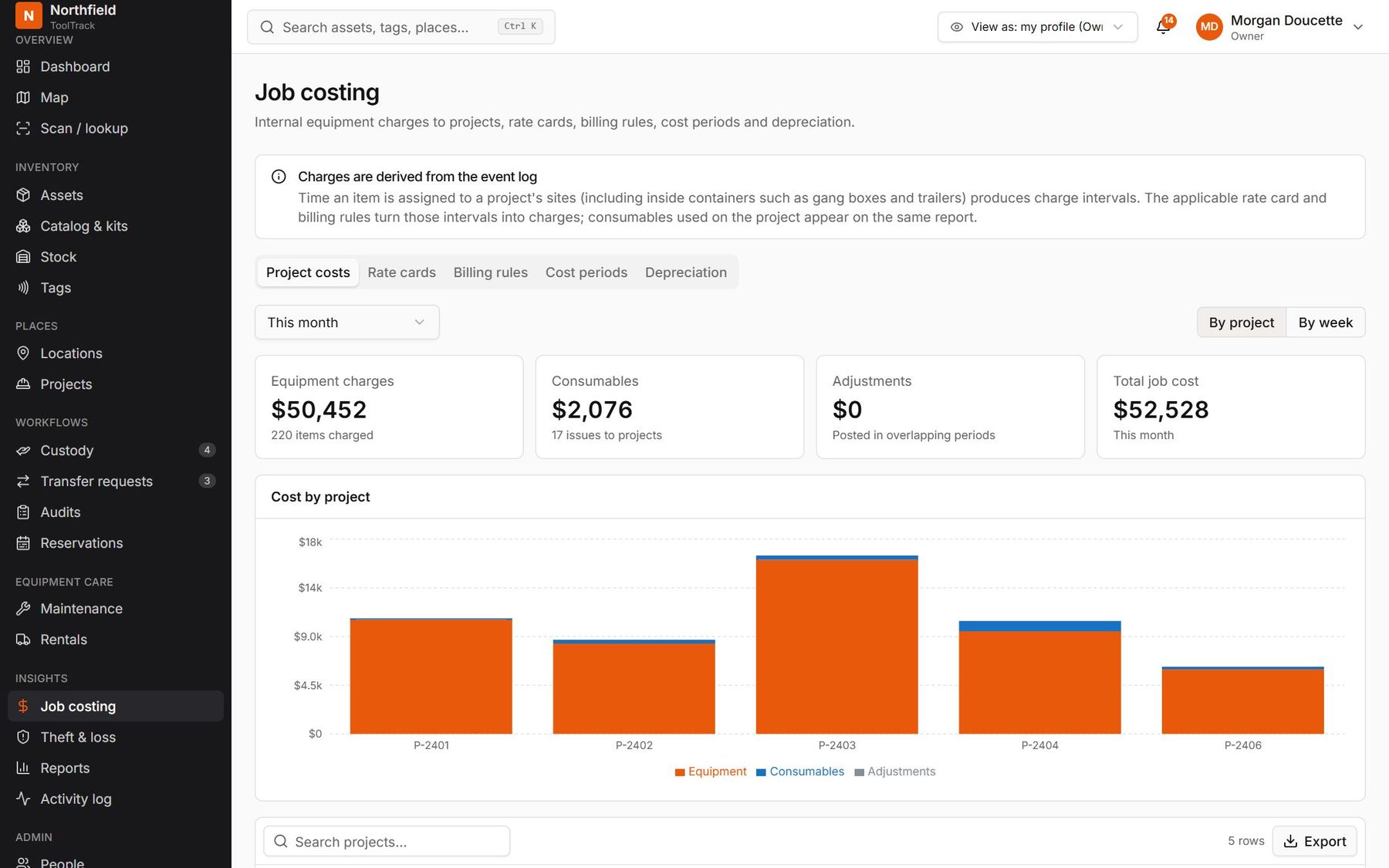Switch to the Billing rules tab

[490, 272]
